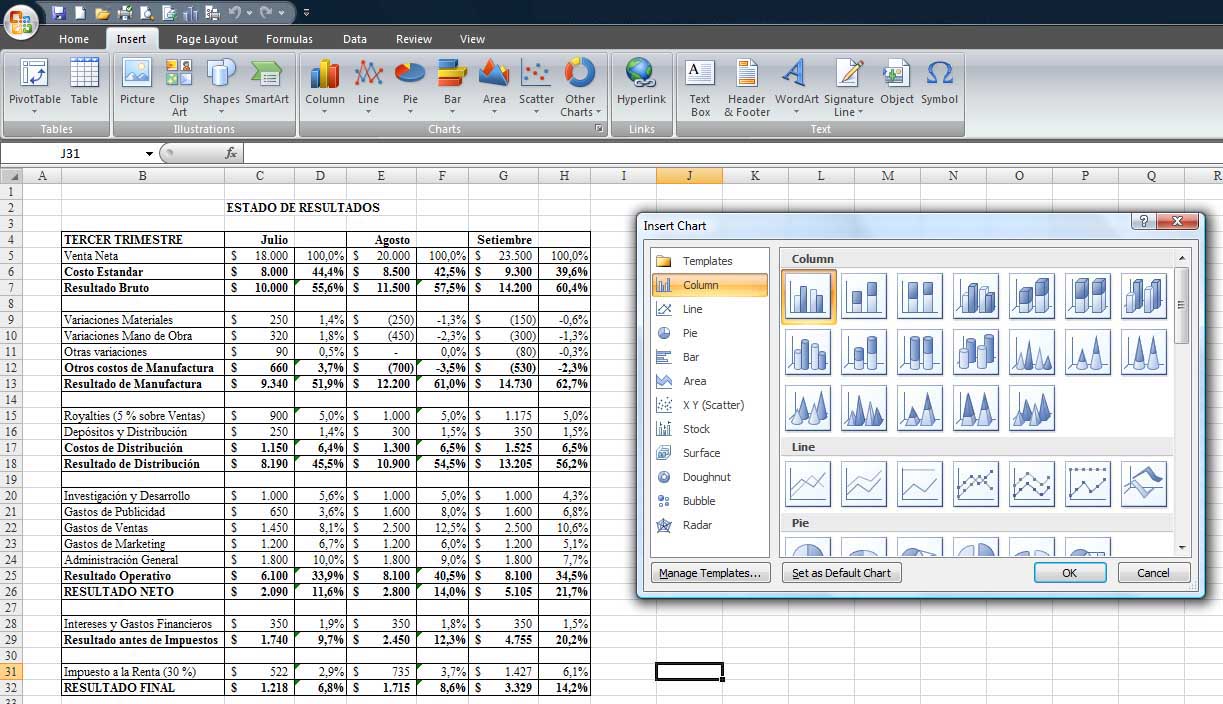Insert a PivotTable from the ribbon
Viewport: 1223px width, 704px height.
click(x=35, y=84)
